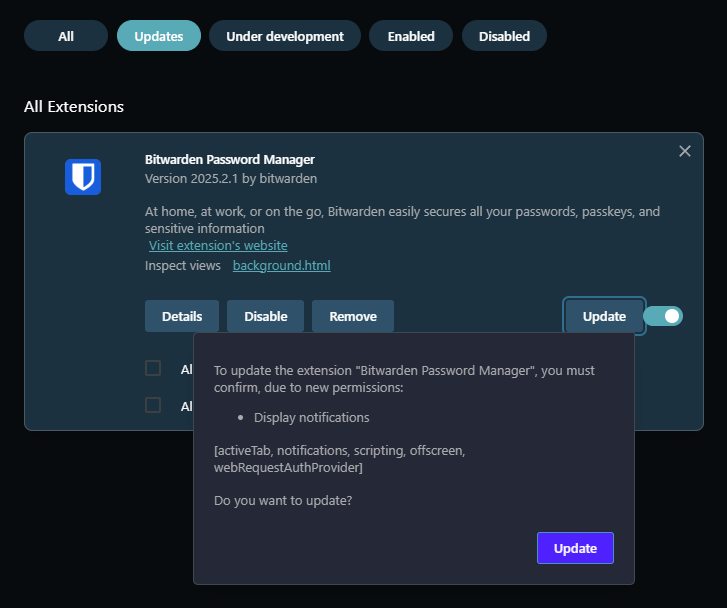Show only Enabled extensions

pyautogui.click(x=411, y=36)
